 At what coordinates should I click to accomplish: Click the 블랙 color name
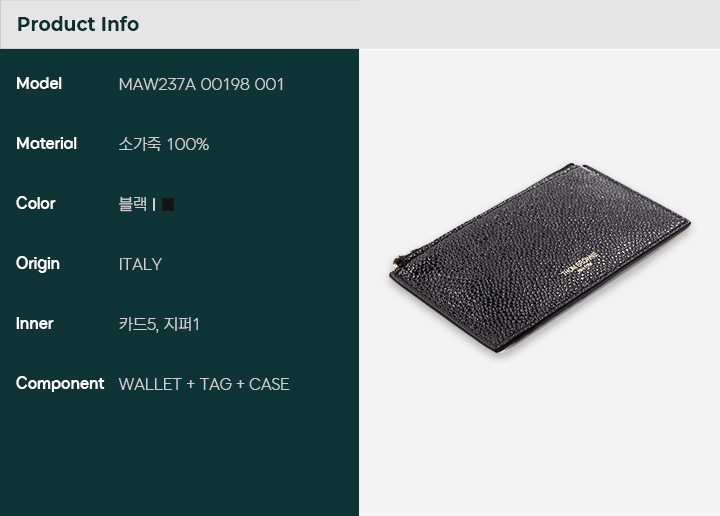click(133, 204)
